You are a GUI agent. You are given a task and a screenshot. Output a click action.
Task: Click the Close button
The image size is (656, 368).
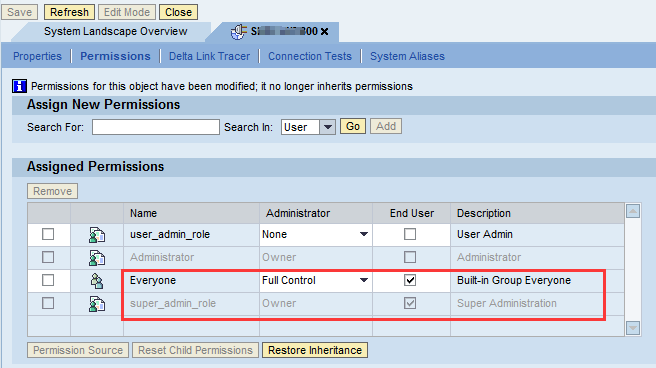click(178, 12)
